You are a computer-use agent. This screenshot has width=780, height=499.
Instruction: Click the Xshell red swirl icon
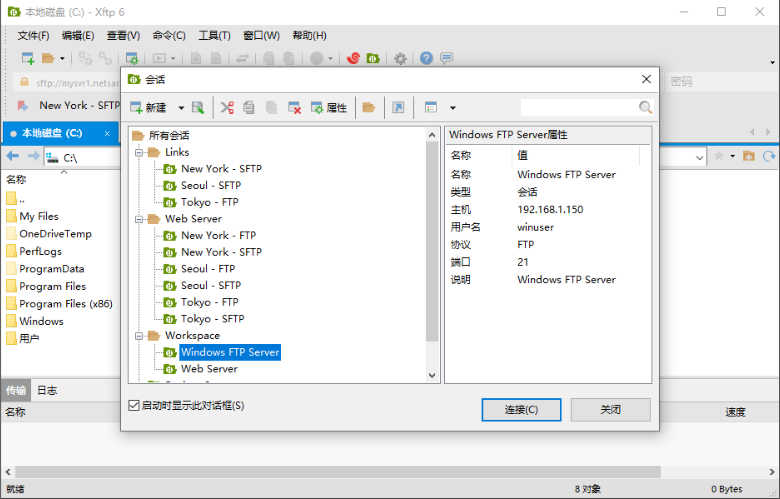point(353,58)
